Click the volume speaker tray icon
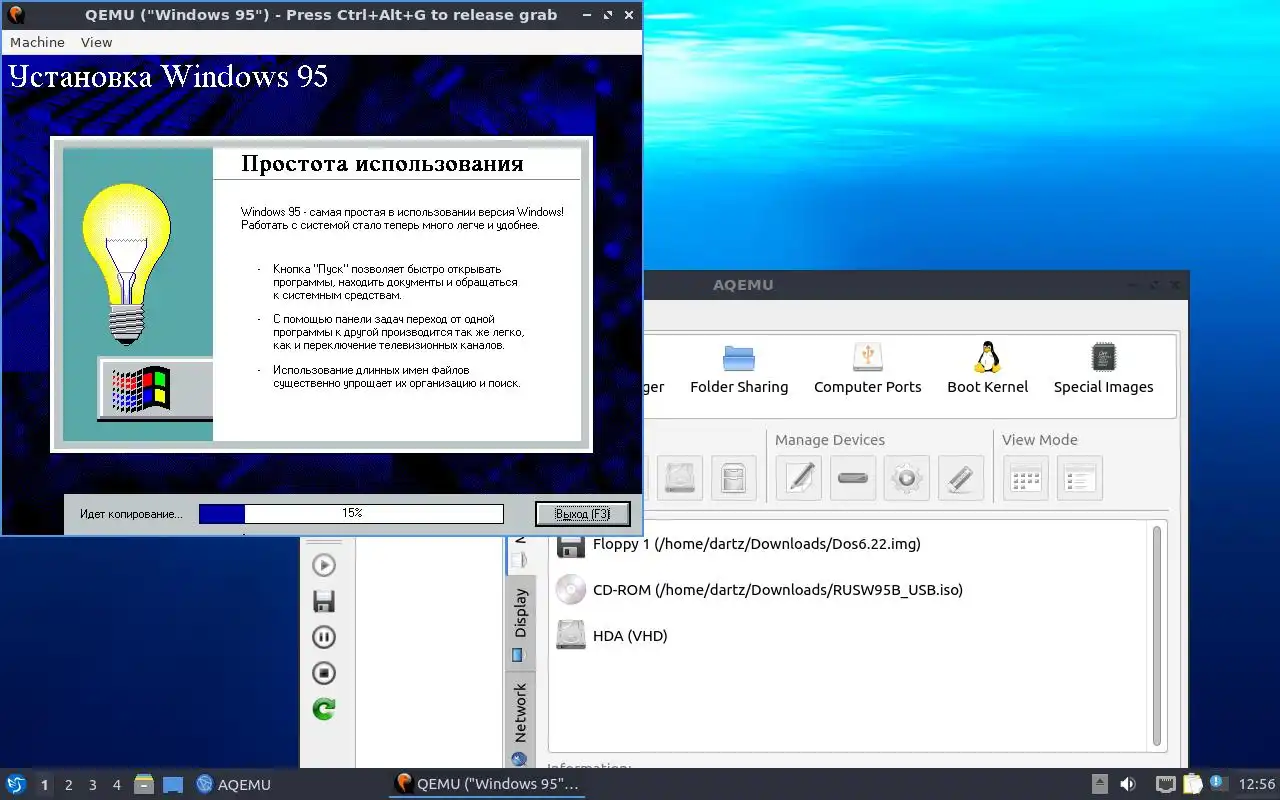 1128,784
